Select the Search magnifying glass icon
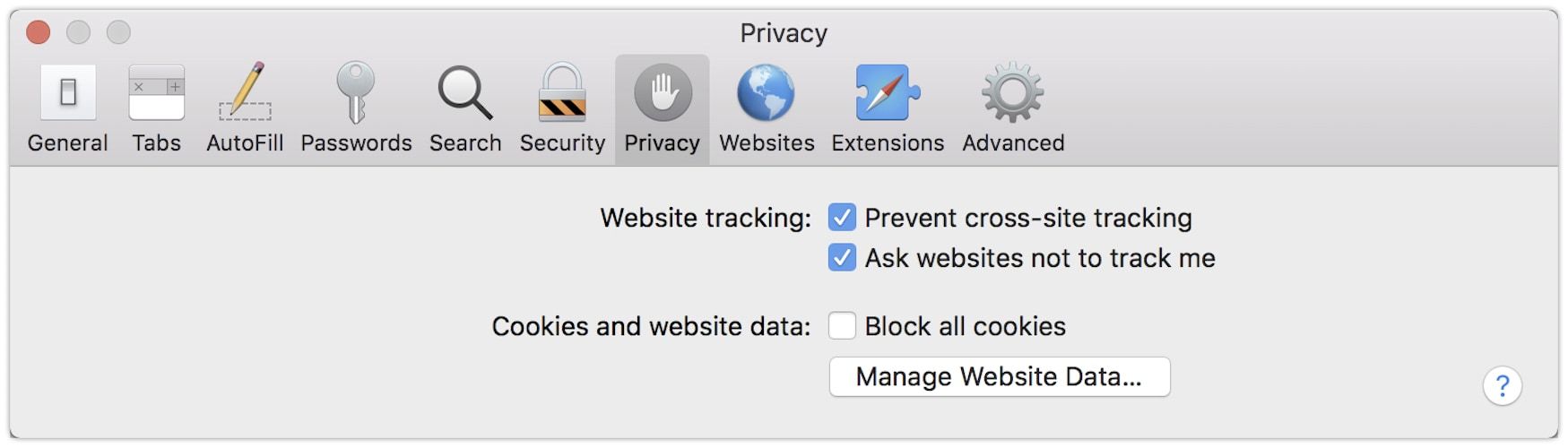 pos(464,94)
